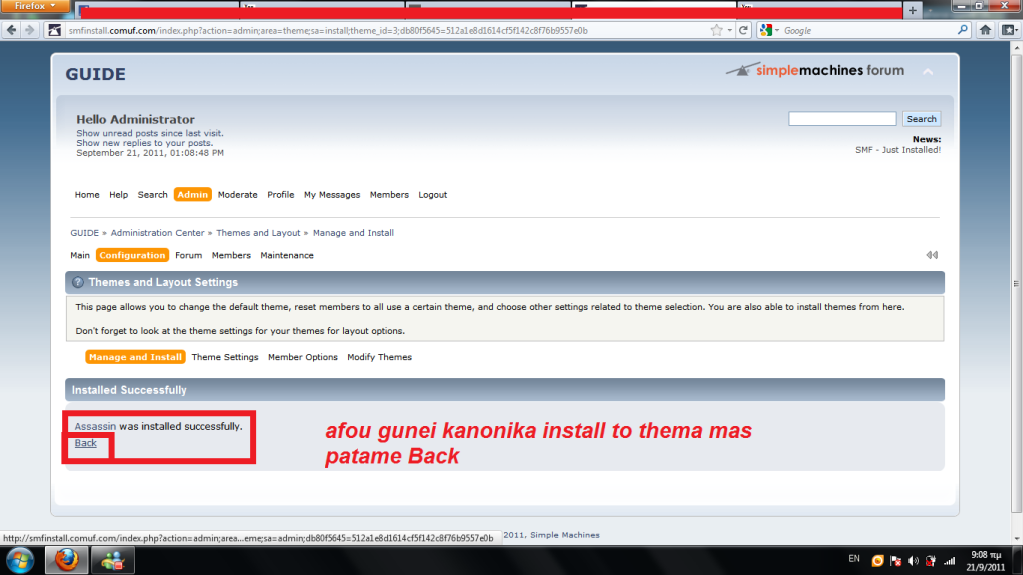Open the Configuration admin menu
1023x575 pixels.
[132, 255]
